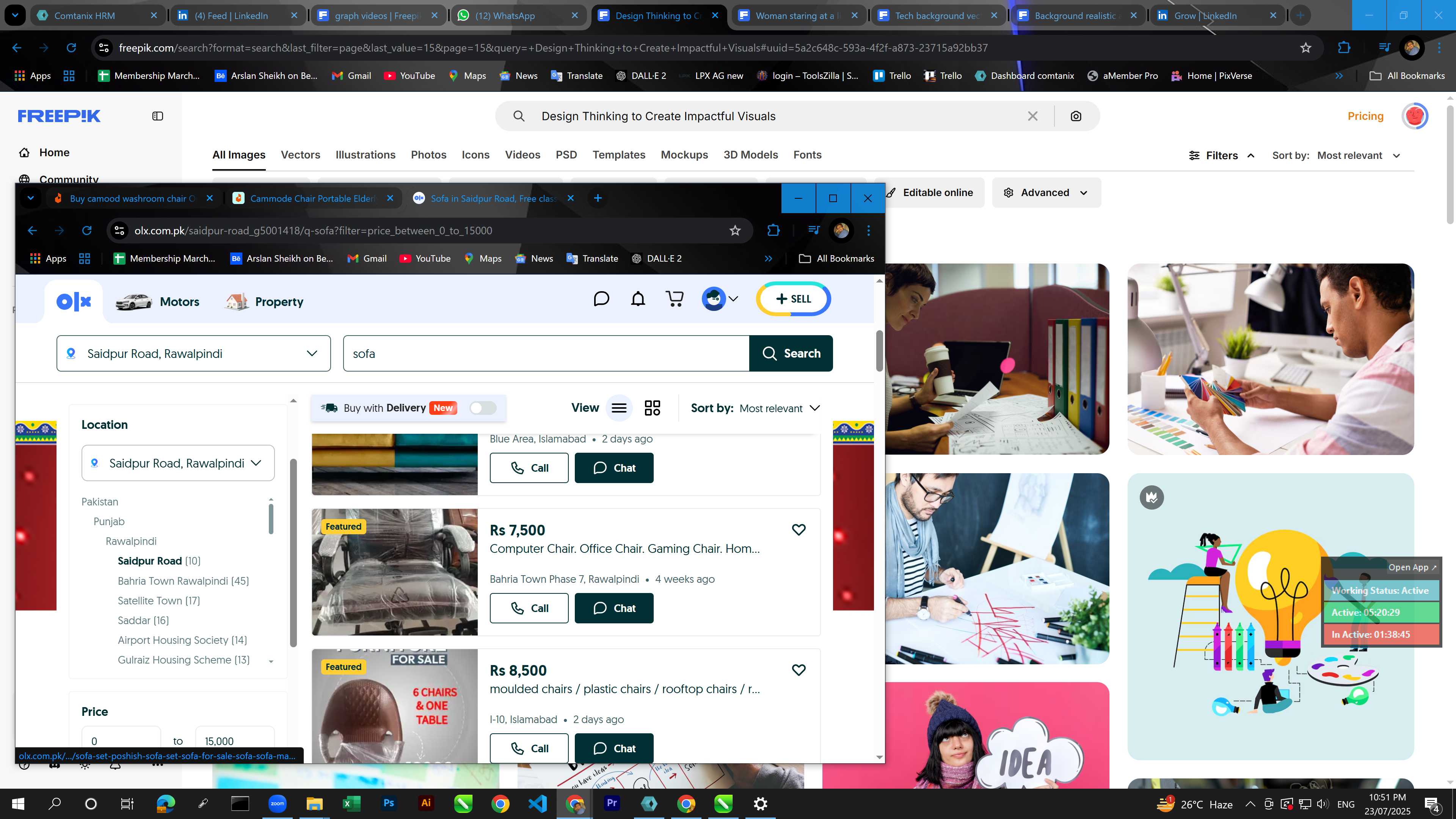Open Chrome menu in OLX window
Image resolution: width=1456 pixels, height=819 pixels.
coord(869,231)
